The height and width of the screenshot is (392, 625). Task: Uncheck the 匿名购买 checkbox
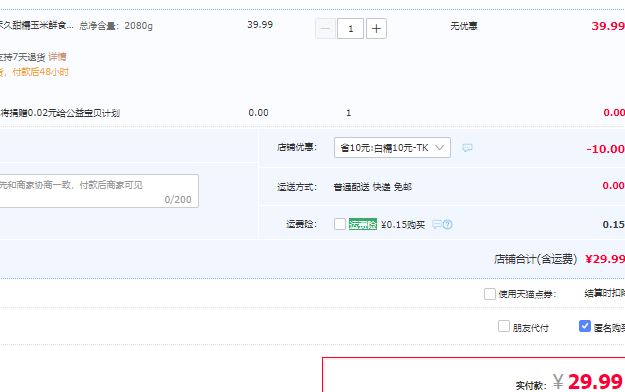[x=585, y=326]
